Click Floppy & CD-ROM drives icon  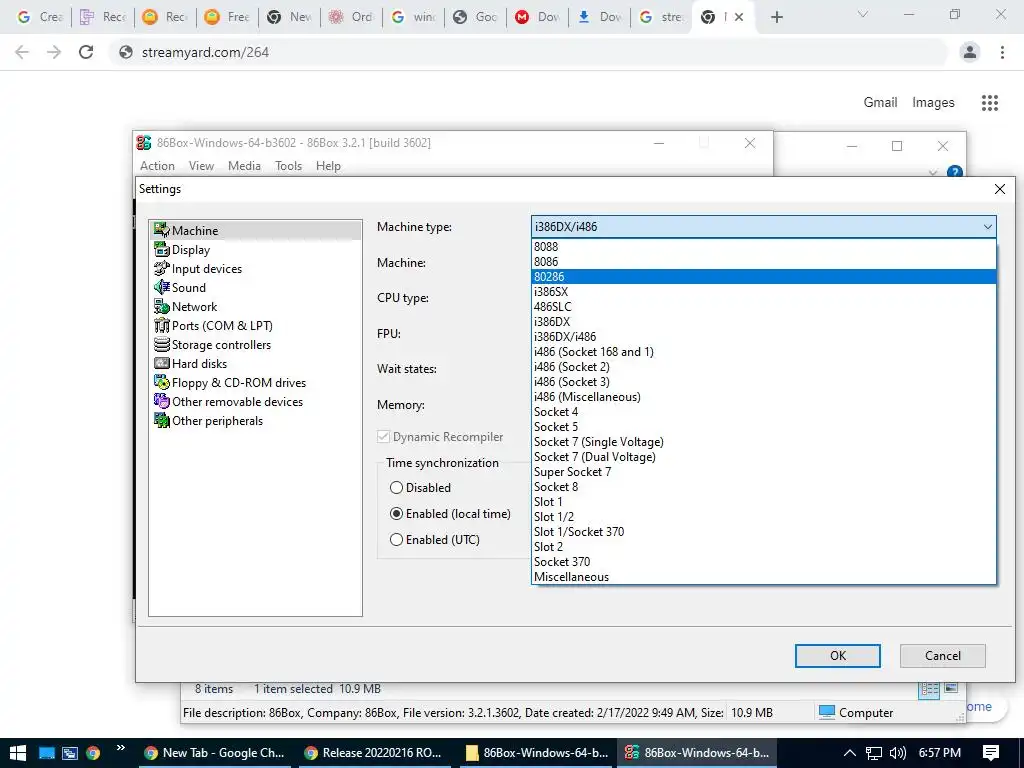click(x=161, y=381)
